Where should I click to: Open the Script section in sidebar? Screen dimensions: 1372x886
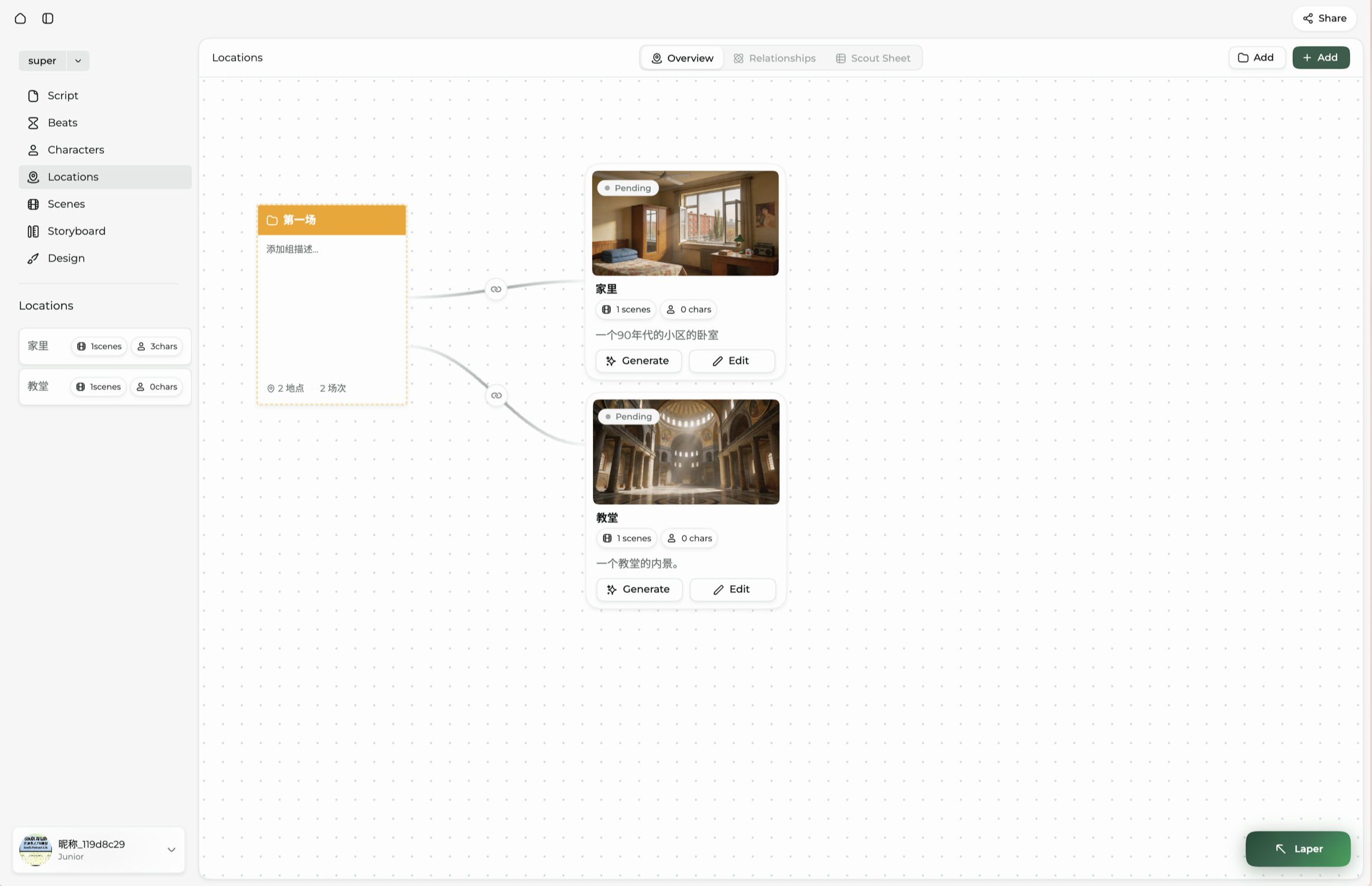click(62, 96)
